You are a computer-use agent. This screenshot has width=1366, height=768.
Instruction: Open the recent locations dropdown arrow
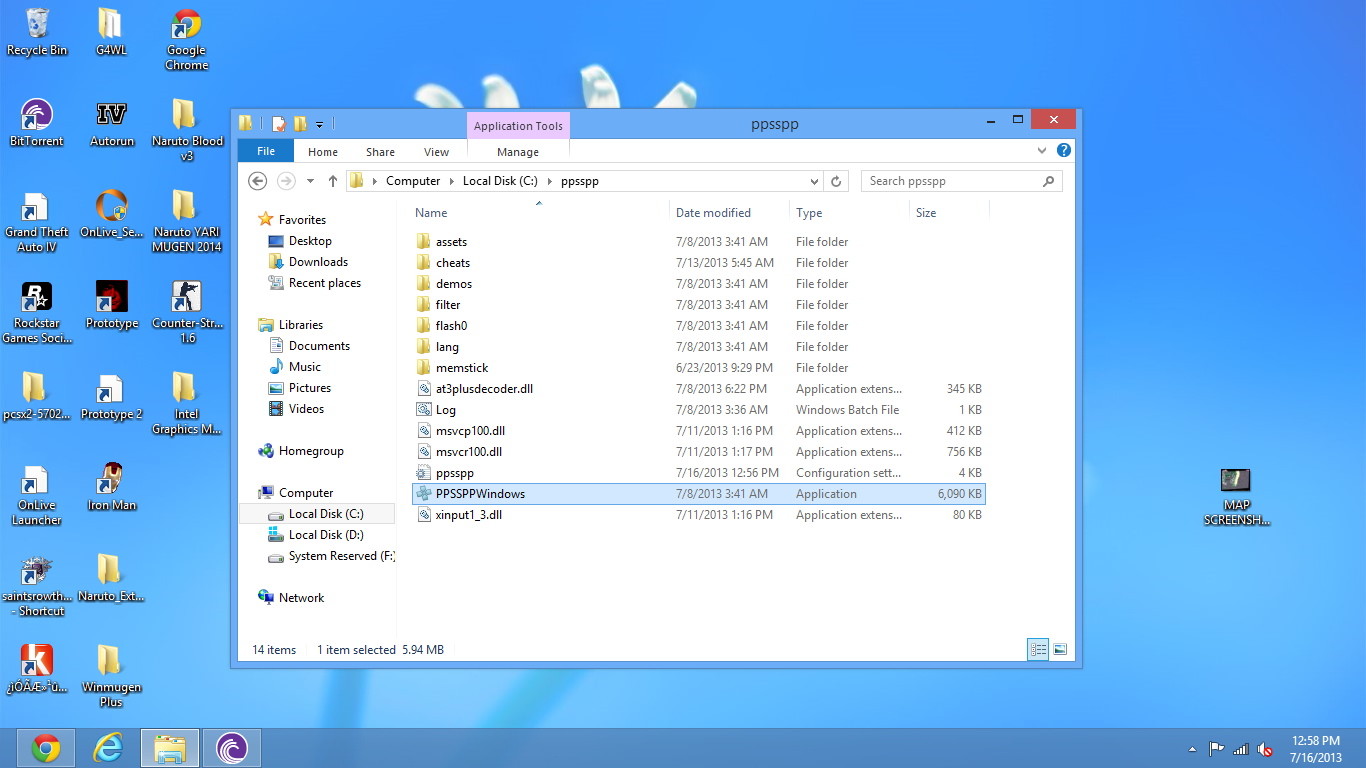[x=310, y=181]
